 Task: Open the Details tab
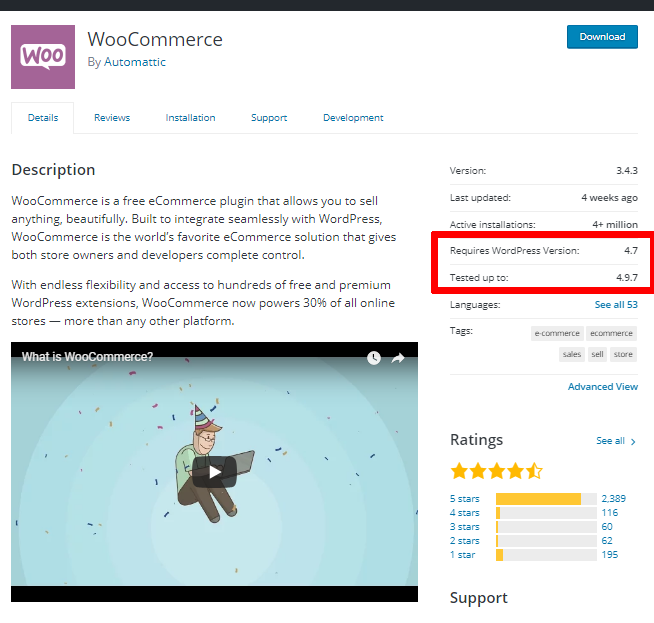(43, 118)
